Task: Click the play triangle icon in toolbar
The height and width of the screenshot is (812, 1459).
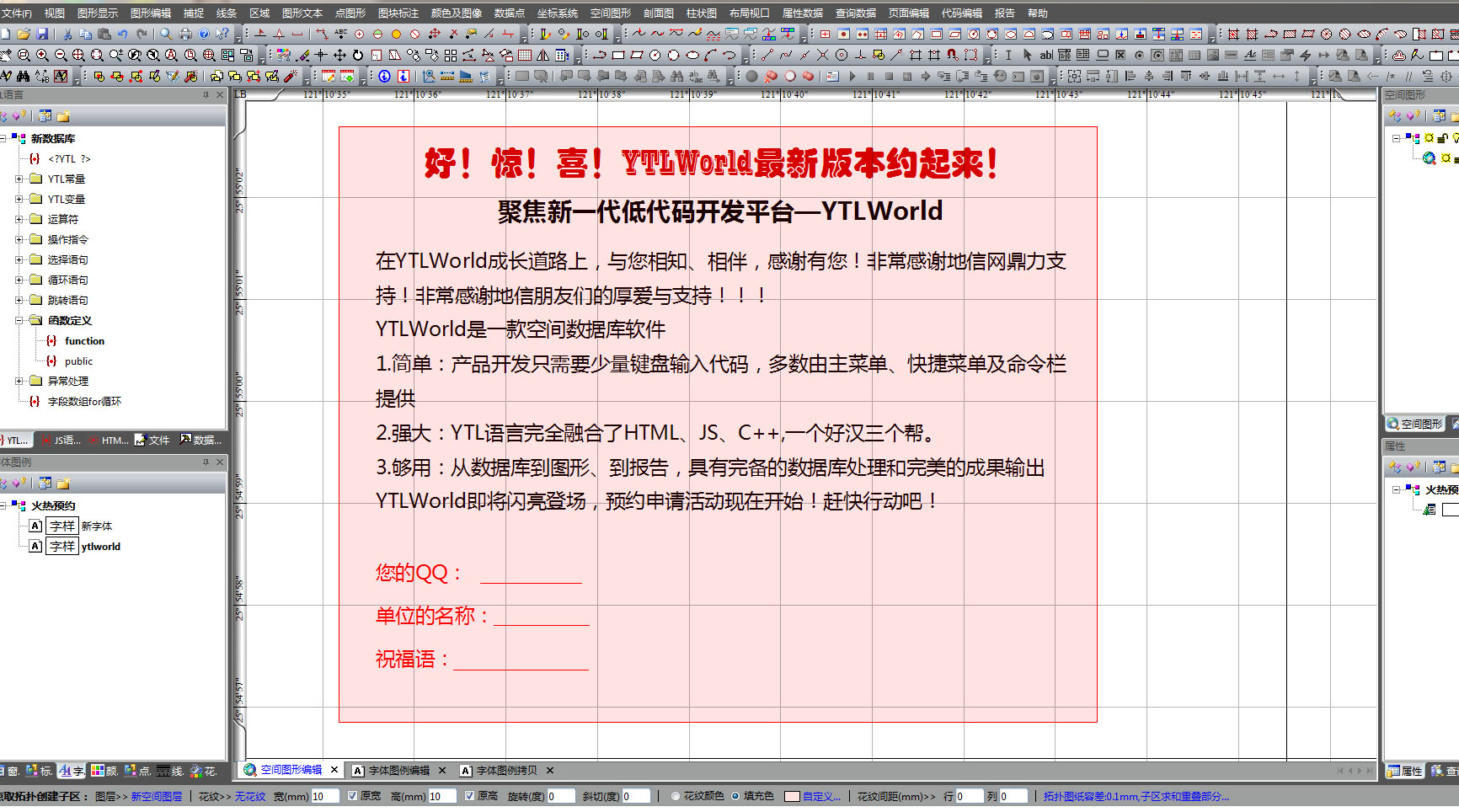Action: 852,76
